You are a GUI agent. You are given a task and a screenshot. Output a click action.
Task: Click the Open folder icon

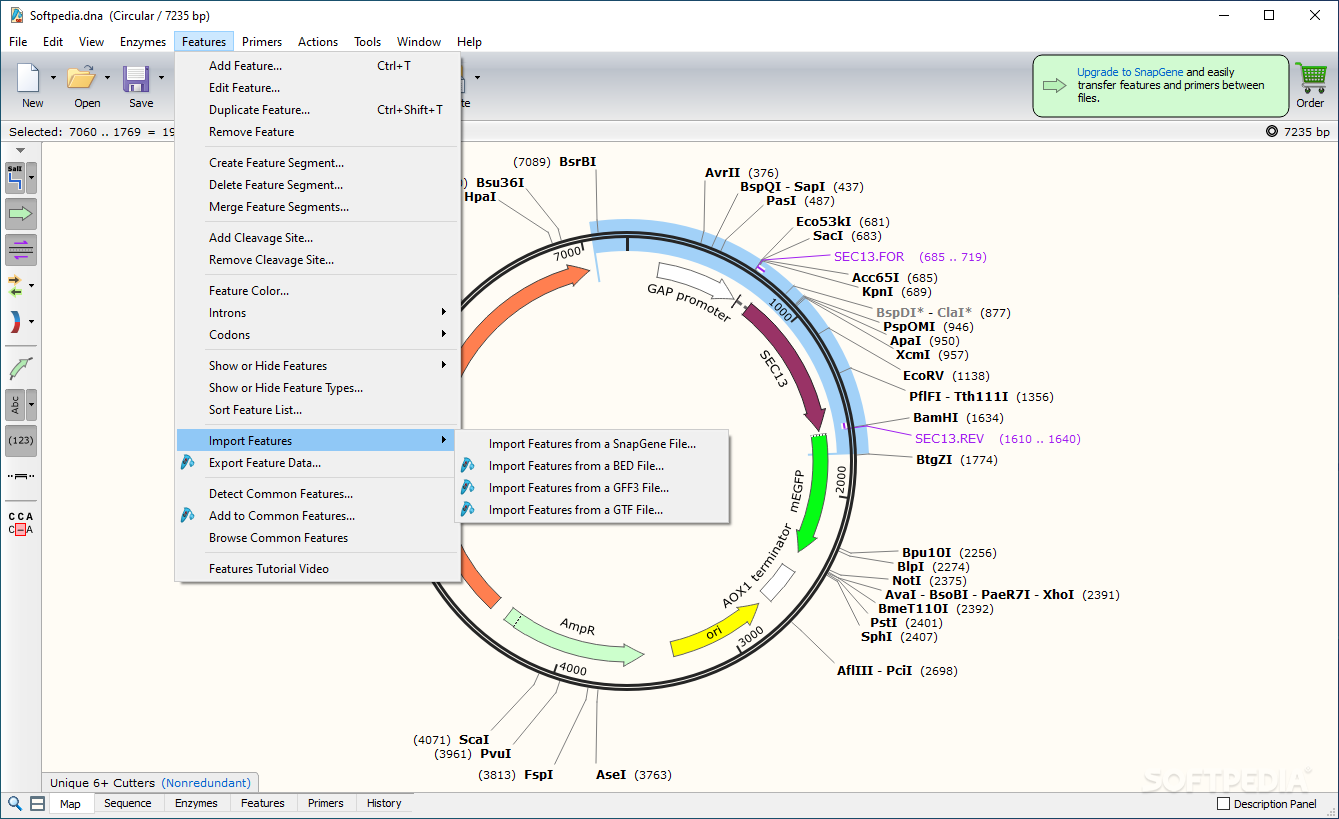(x=82, y=78)
